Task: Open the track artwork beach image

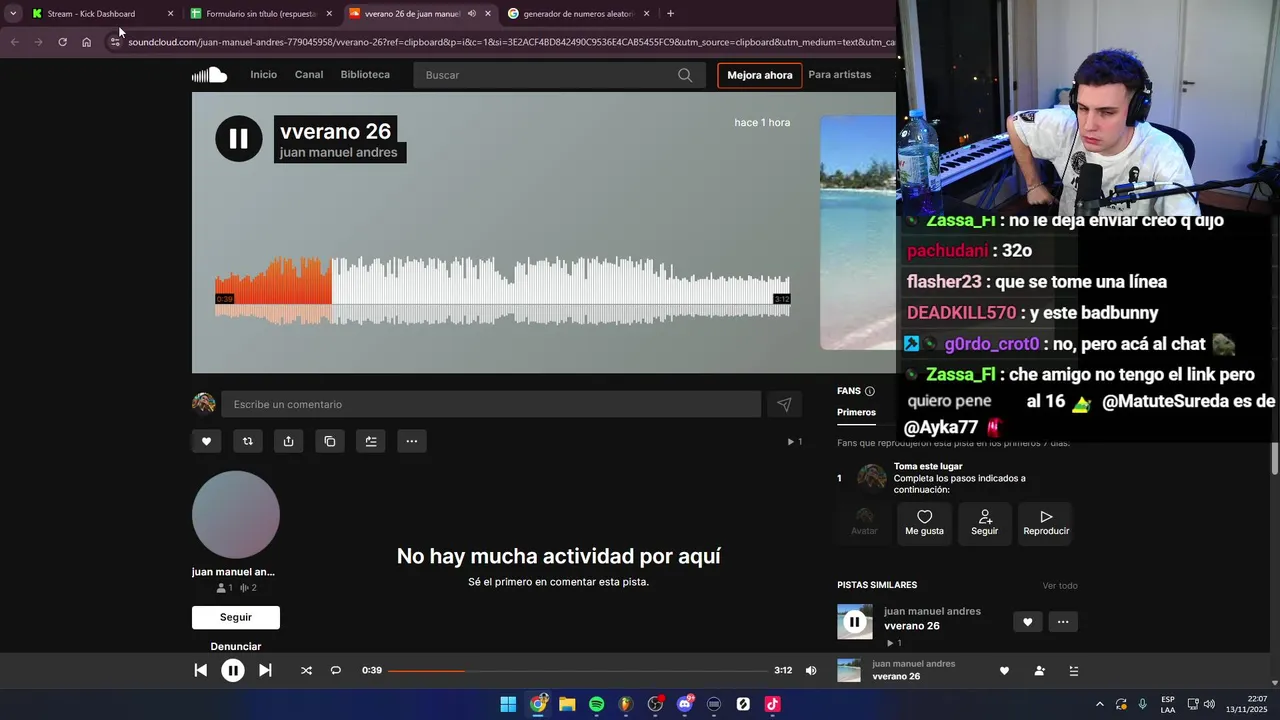Action: pyautogui.click(x=858, y=233)
